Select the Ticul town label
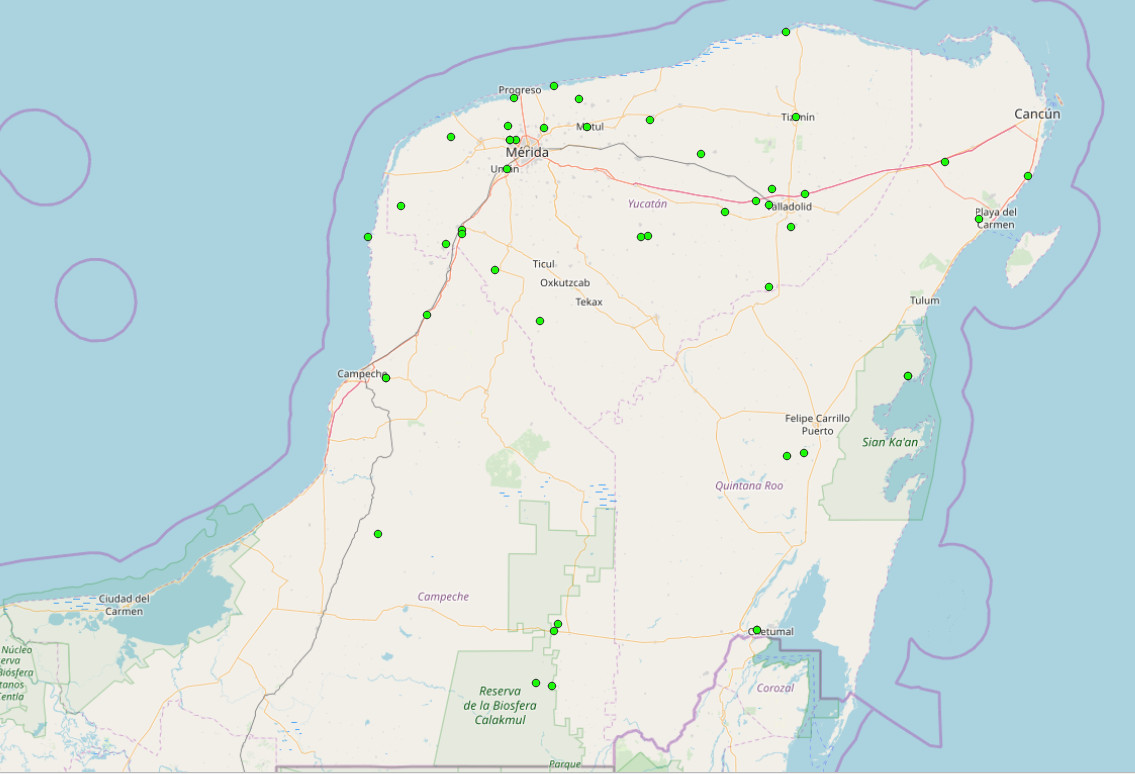 544,264
